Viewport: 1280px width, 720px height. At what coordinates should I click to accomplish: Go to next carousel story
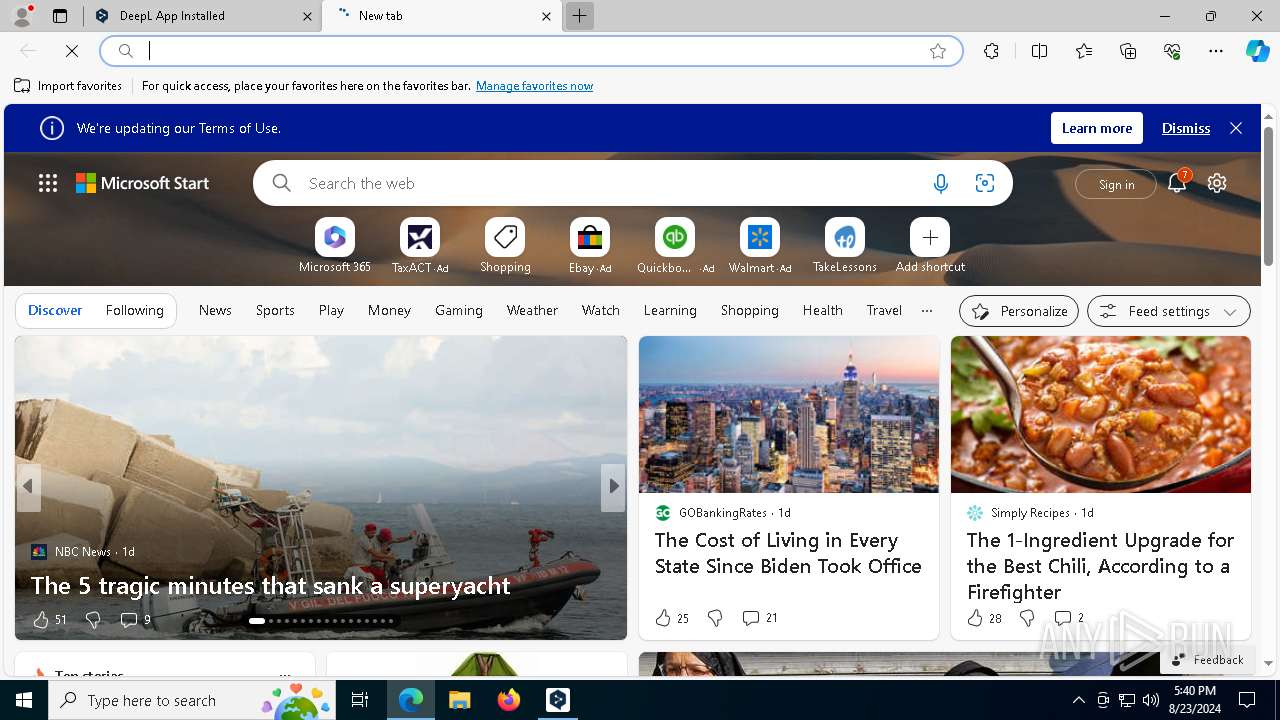[613, 486]
